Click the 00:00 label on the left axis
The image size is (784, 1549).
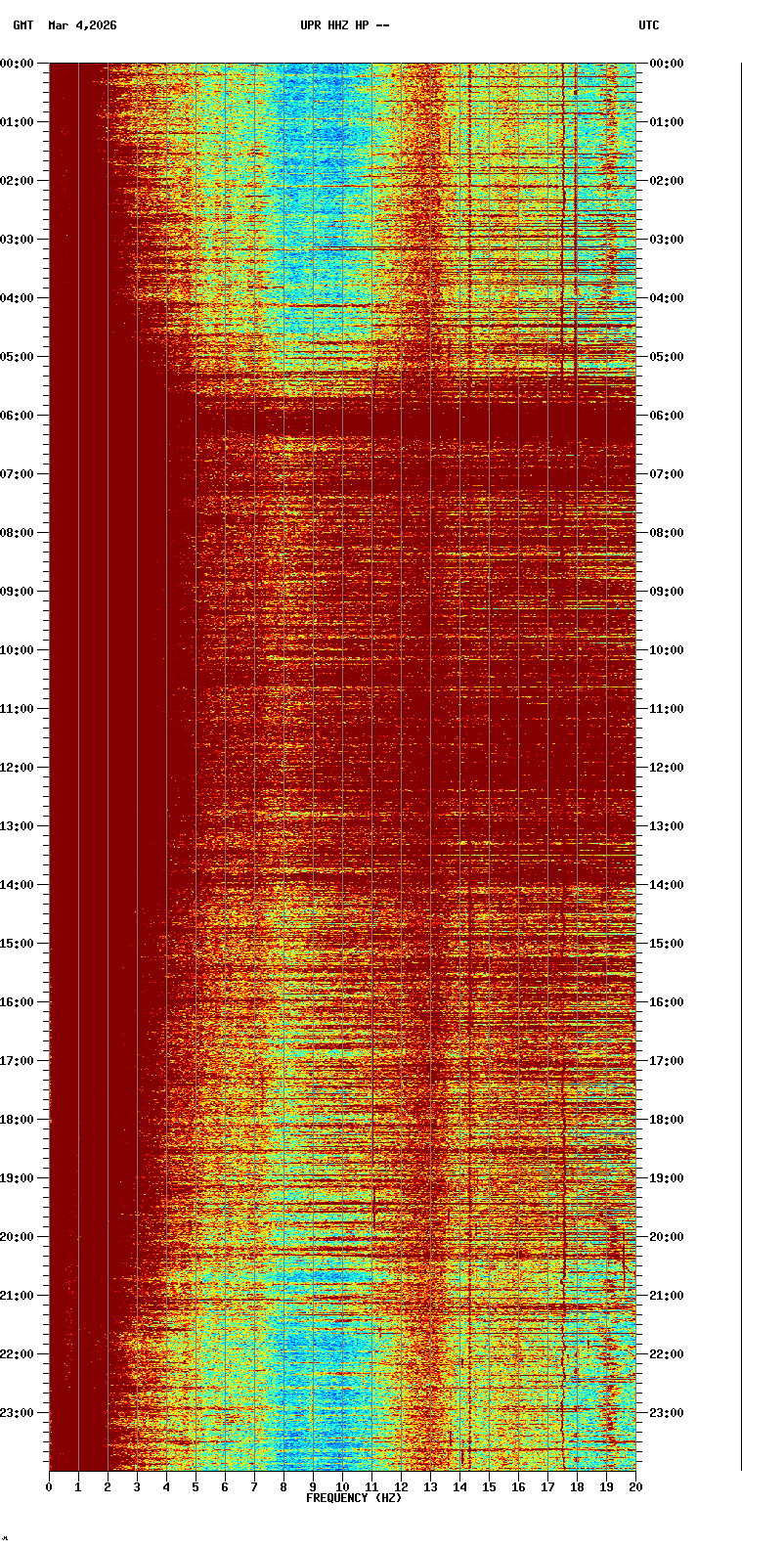[x=18, y=64]
